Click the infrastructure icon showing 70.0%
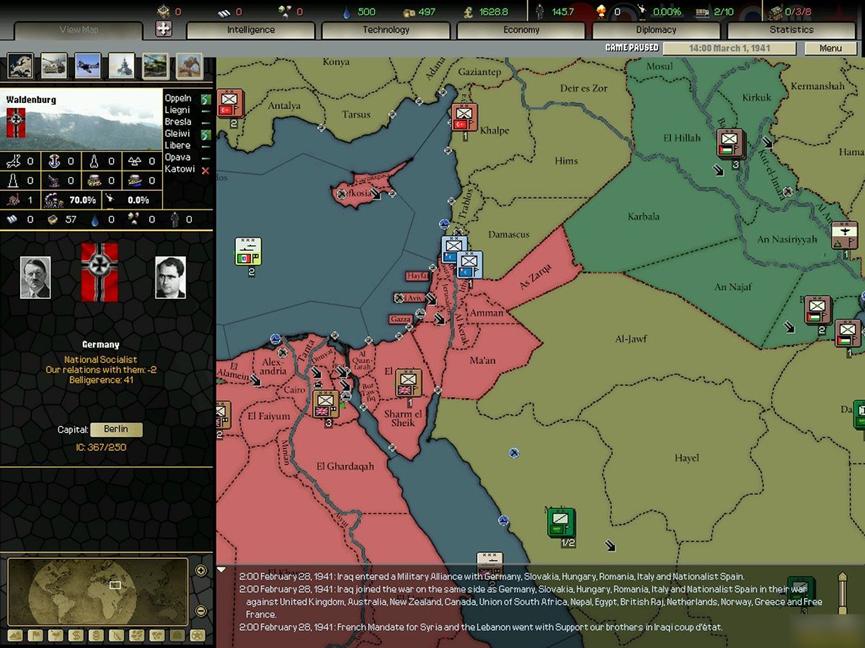 click(54, 200)
